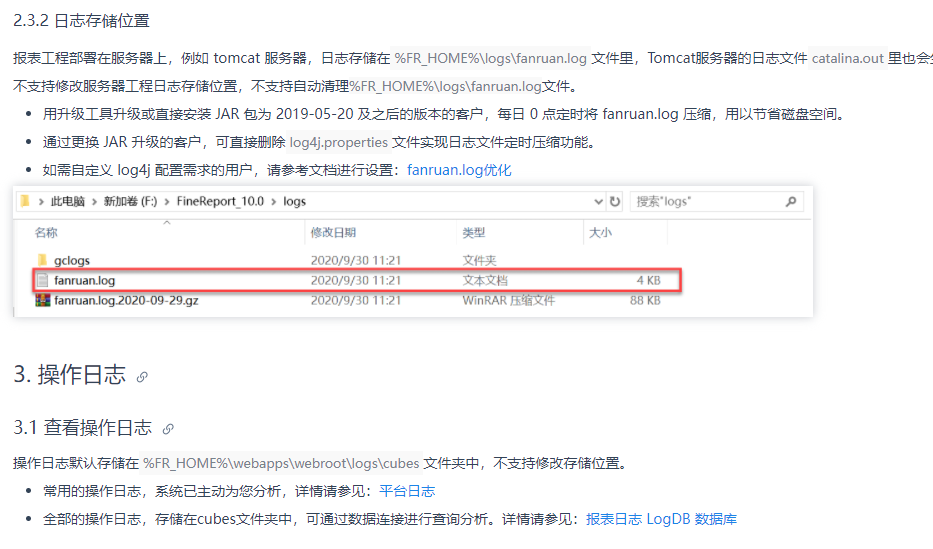Click the %FR_HOME%\webapps\webroot\logs\cubes code text
This screenshot has height=549, width=933.
tap(281, 463)
